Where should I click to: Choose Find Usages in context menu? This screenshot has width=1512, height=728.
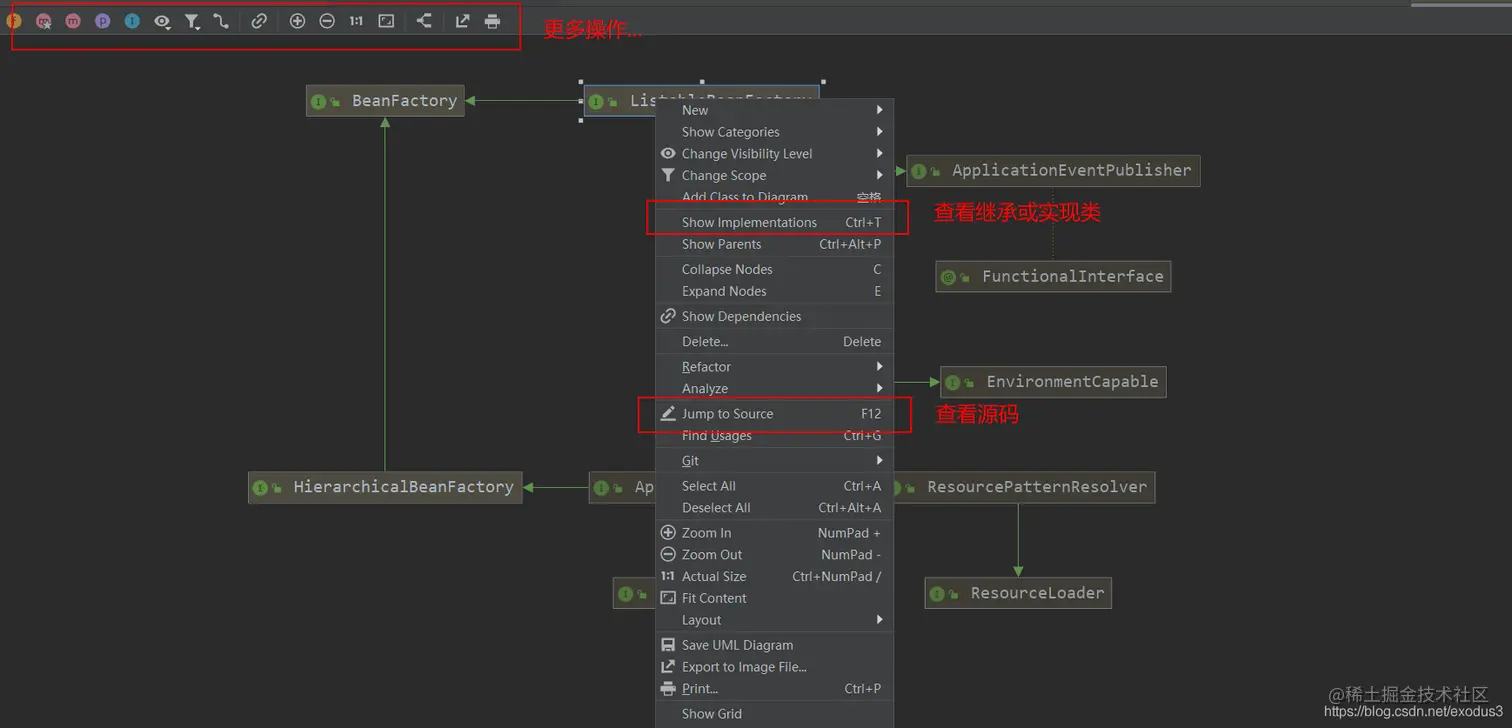point(774,436)
